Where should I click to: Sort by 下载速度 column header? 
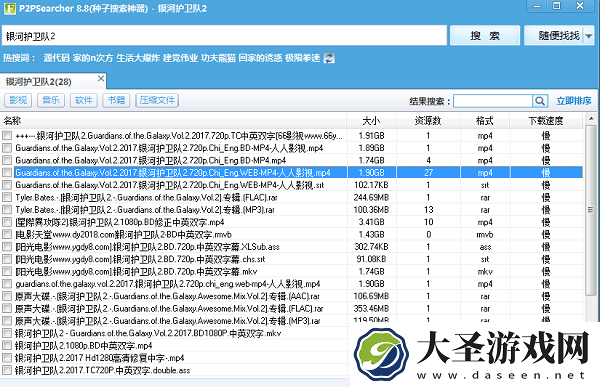coord(546,121)
